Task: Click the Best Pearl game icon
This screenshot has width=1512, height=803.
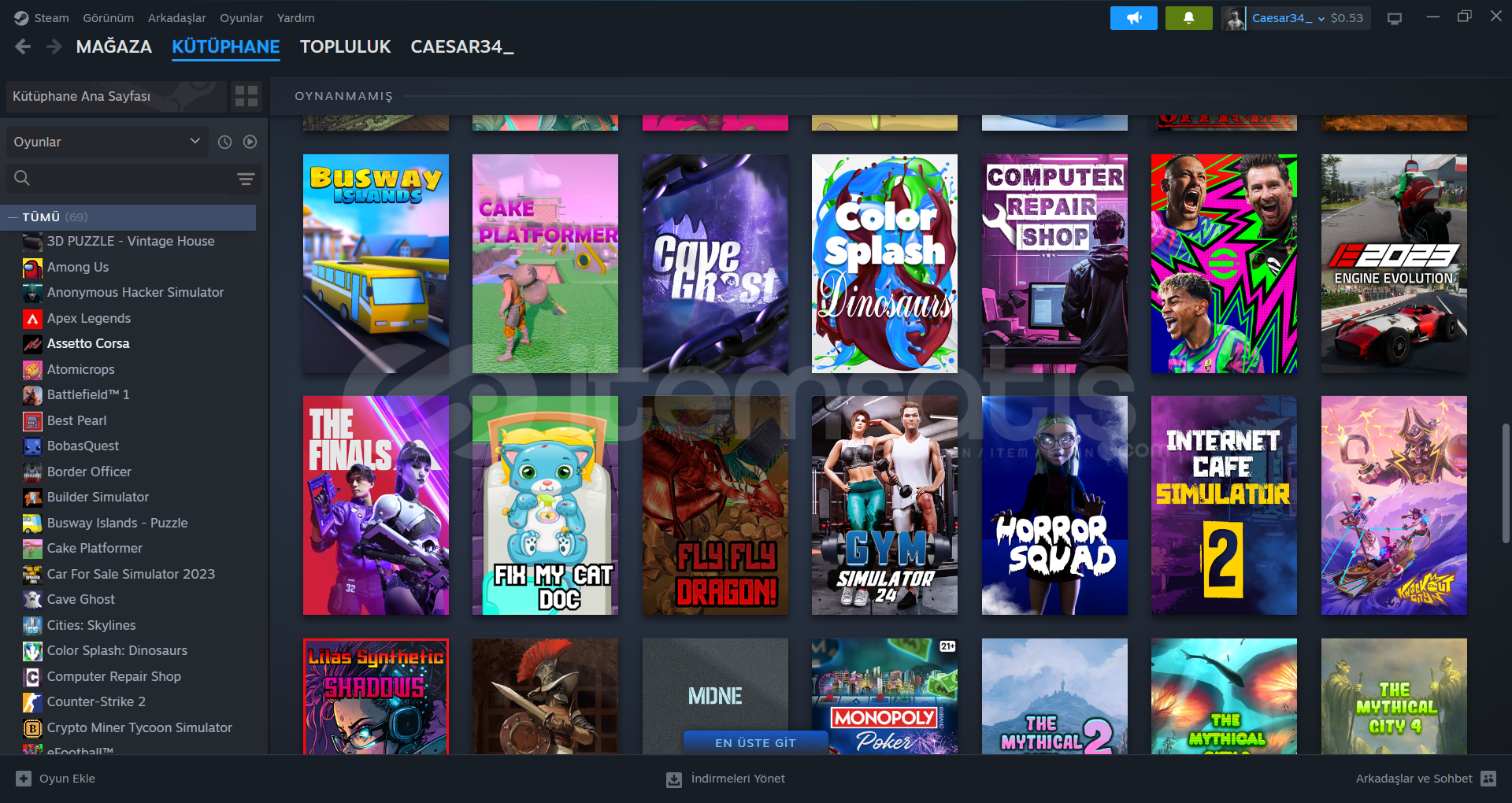Action: click(32, 421)
